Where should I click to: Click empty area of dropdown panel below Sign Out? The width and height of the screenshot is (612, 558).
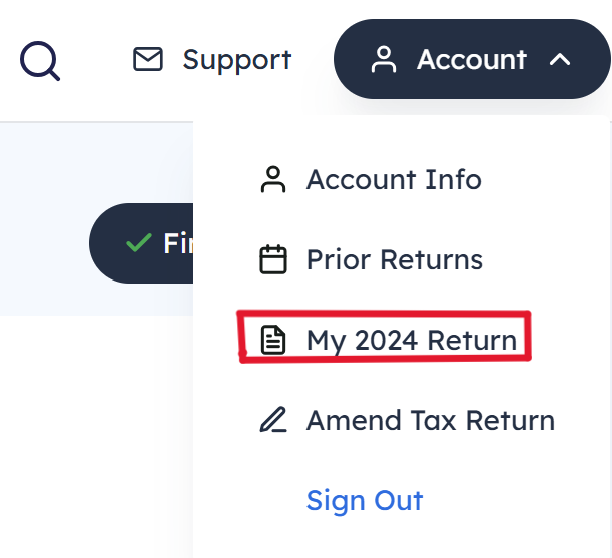point(401,540)
